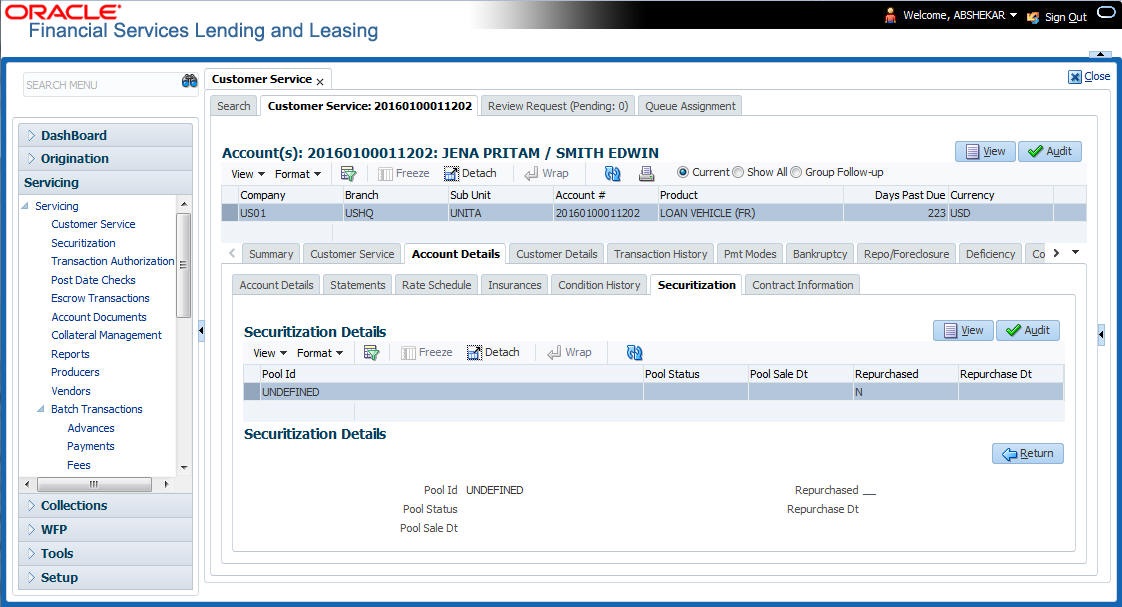Show more tabs with the tab list dropdown

1075,253
